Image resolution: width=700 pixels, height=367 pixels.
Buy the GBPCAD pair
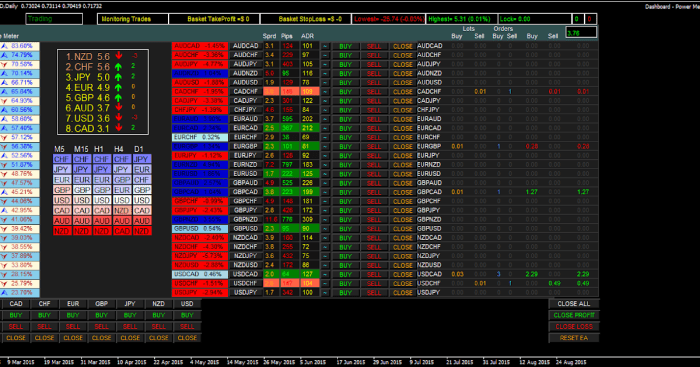[345, 192]
